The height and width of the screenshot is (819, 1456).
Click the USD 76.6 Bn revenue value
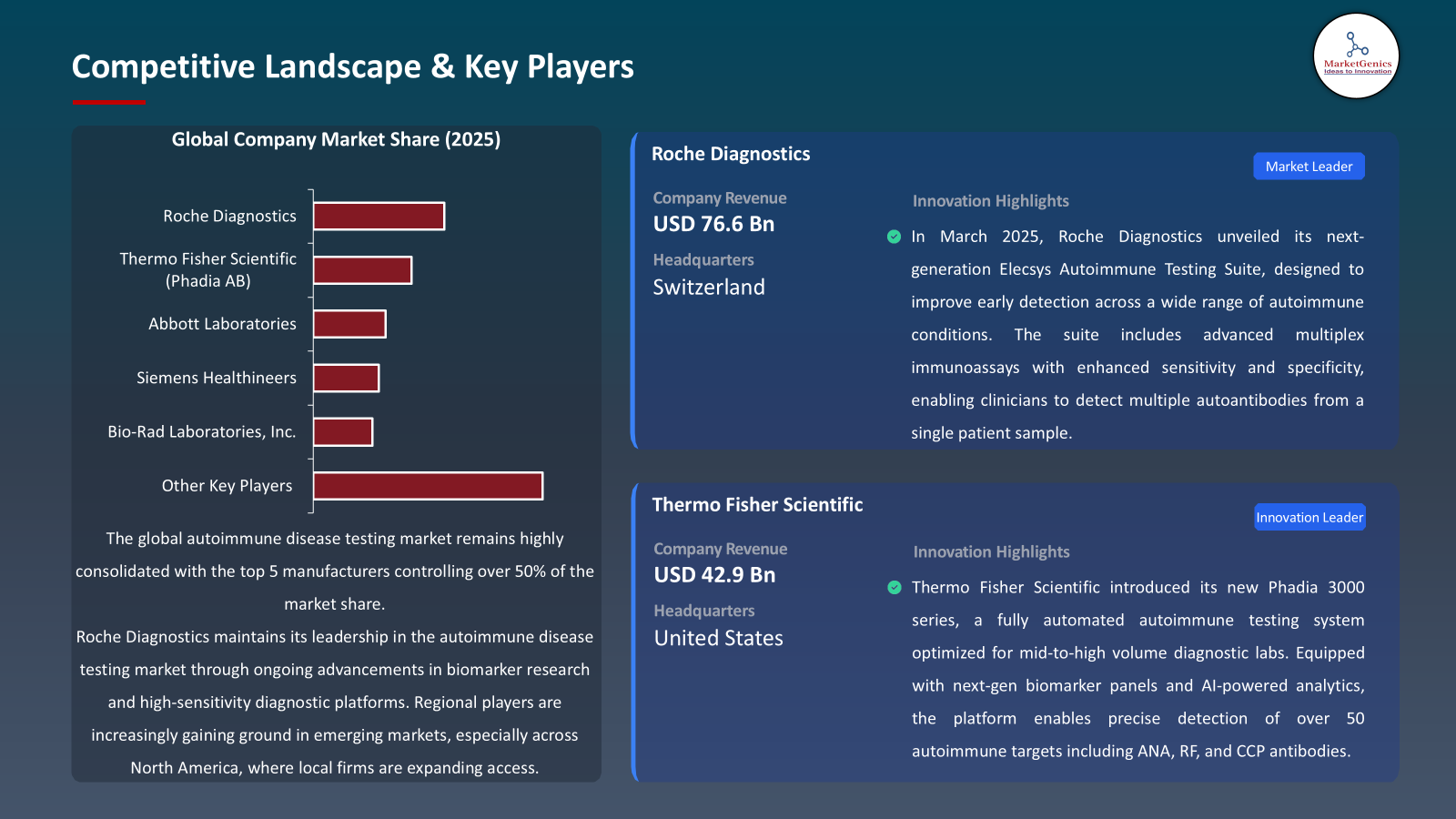coord(713,224)
